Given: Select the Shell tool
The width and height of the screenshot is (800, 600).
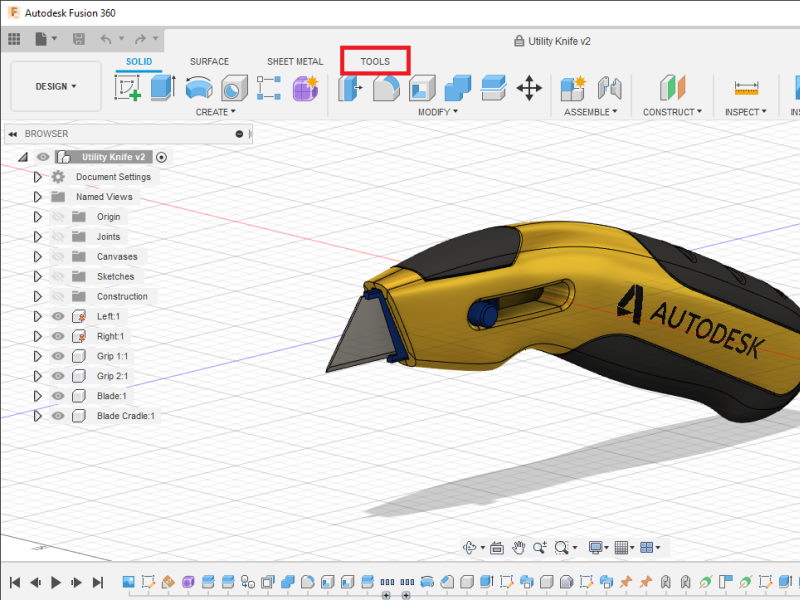Looking at the screenshot, I should coord(422,88).
